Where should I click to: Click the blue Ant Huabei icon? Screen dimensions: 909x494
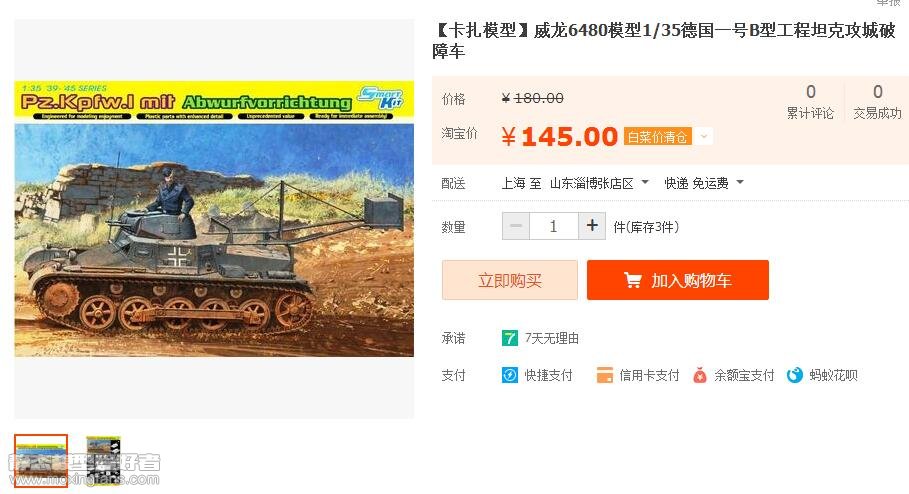pyautogui.click(x=795, y=375)
